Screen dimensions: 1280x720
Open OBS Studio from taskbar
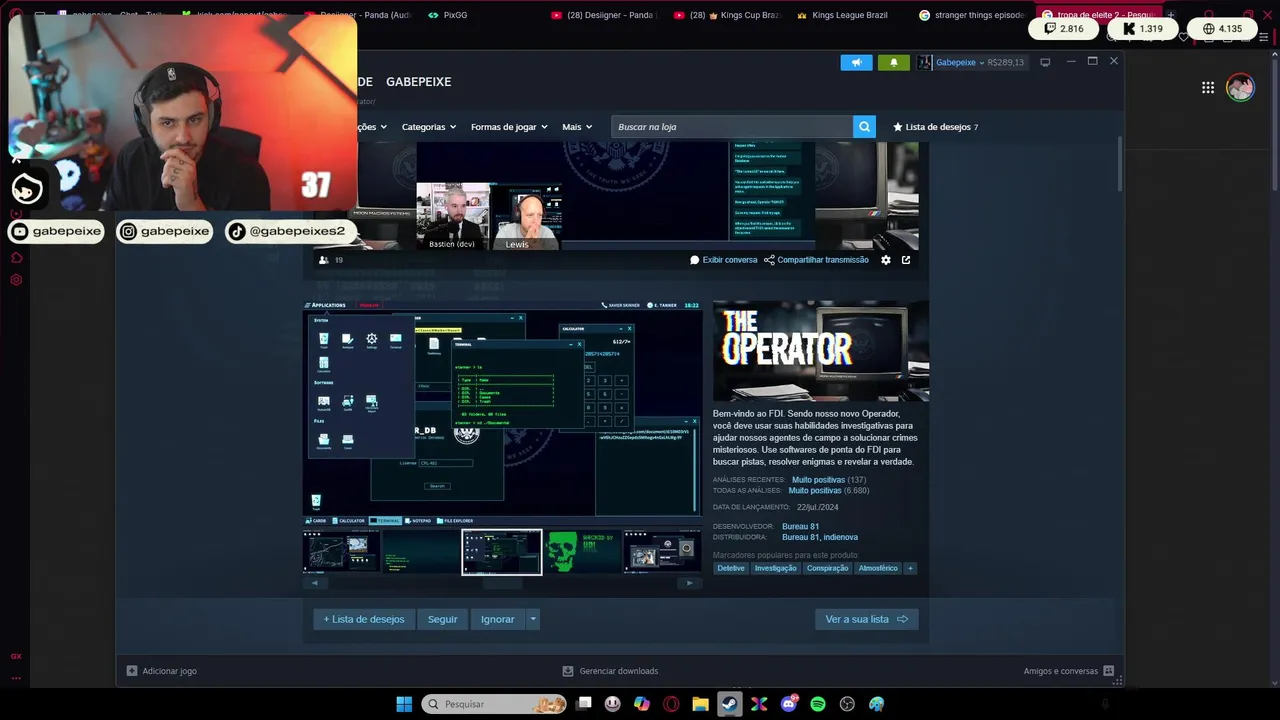pos(847,704)
